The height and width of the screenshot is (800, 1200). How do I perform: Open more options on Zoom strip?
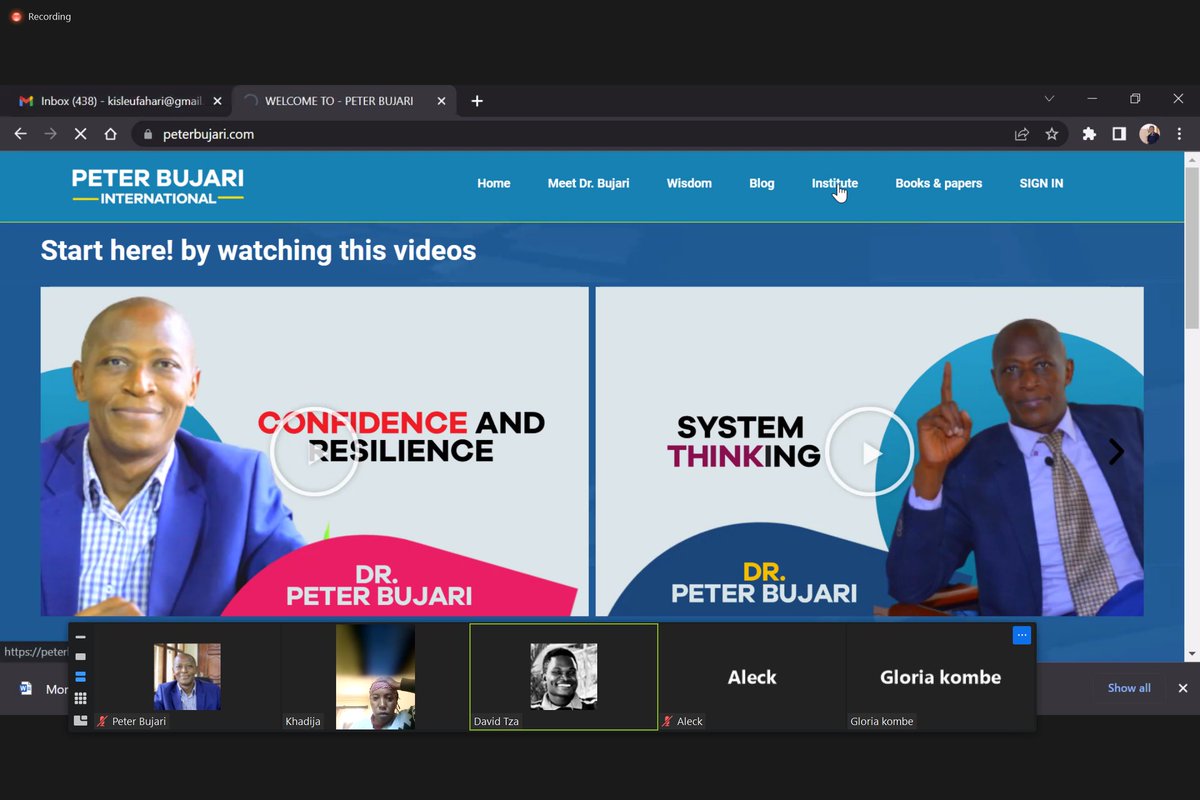point(1021,635)
